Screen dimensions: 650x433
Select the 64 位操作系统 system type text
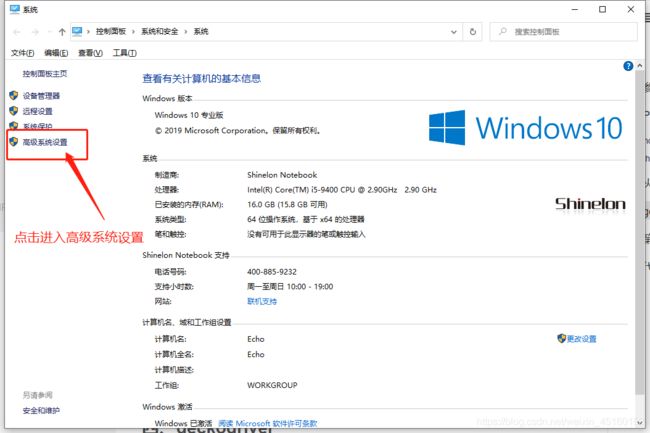(306, 219)
